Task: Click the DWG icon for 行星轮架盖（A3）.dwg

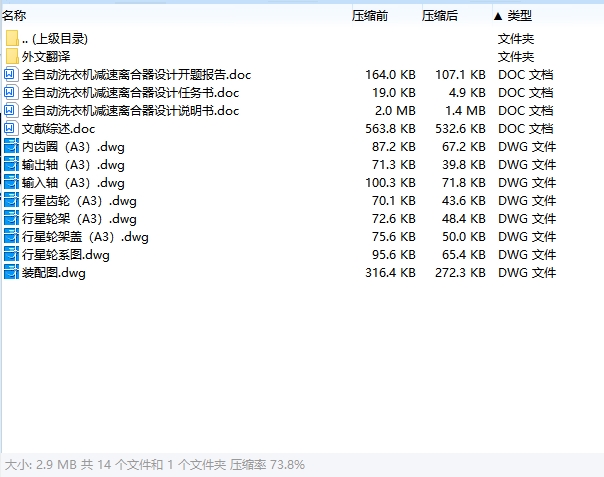Action: (11, 237)
